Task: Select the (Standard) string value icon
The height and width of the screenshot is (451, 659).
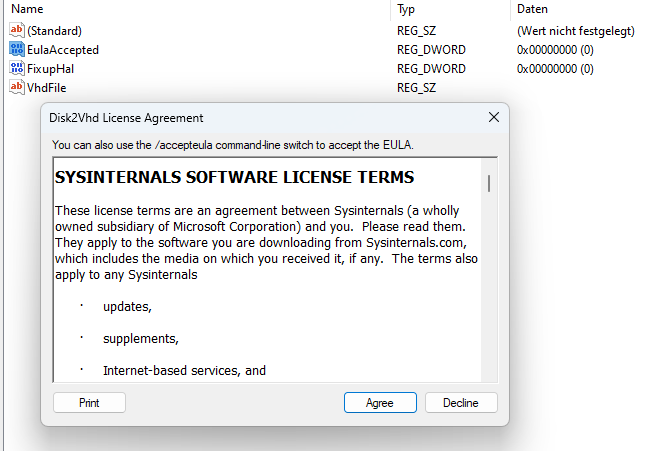Action: coord(16,30)
